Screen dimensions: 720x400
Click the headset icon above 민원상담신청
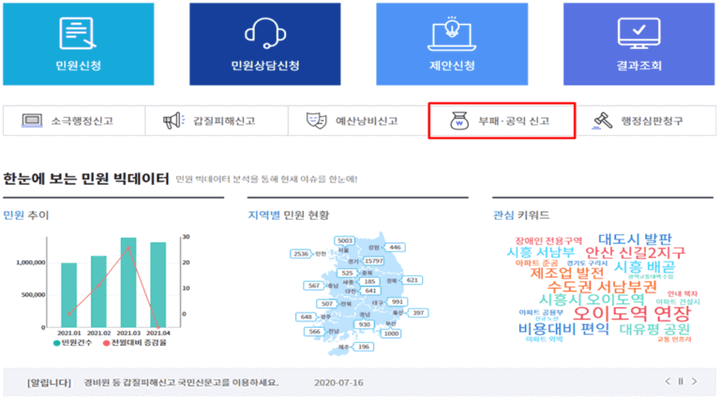coord(265,33)
